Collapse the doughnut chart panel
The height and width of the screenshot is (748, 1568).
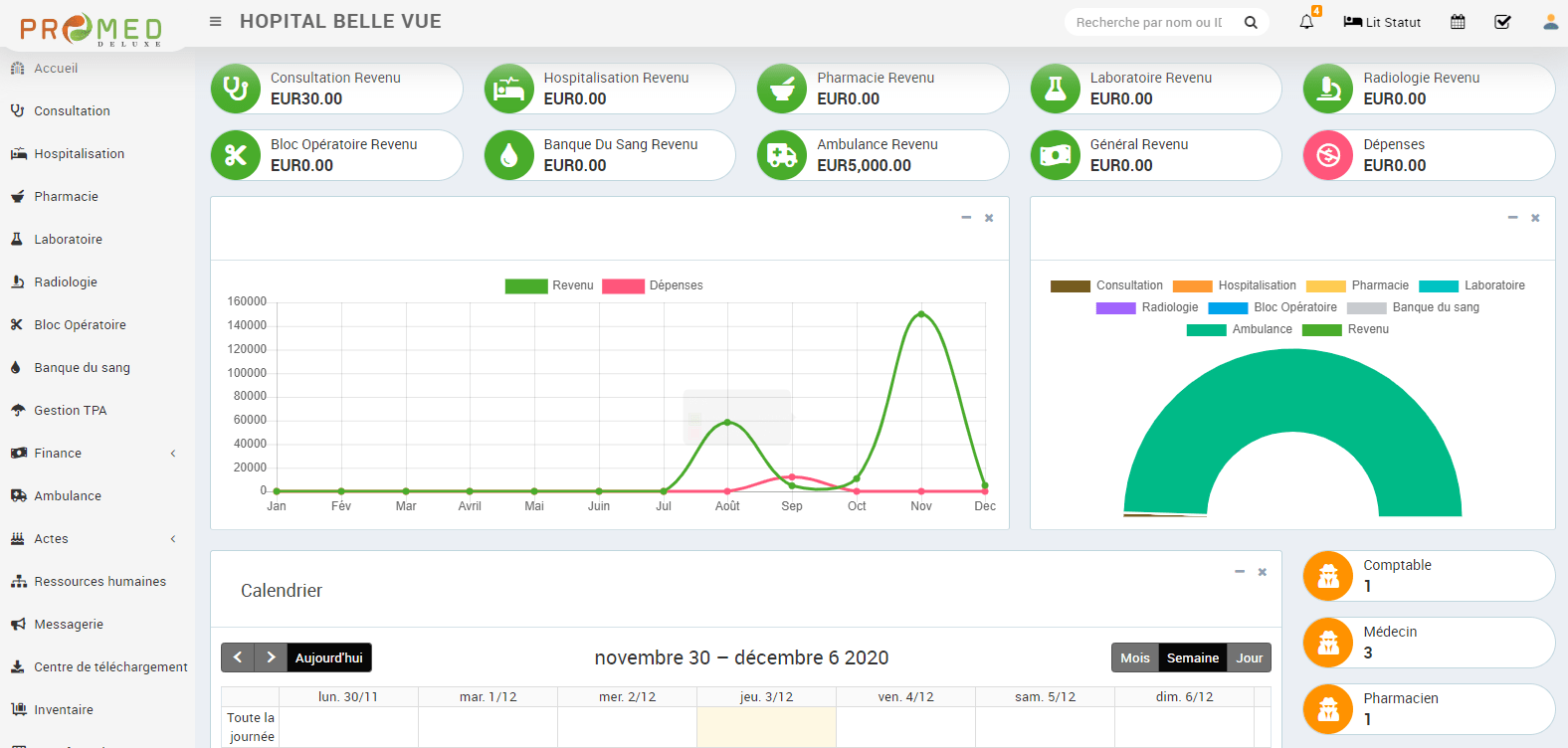point(1512,218)
